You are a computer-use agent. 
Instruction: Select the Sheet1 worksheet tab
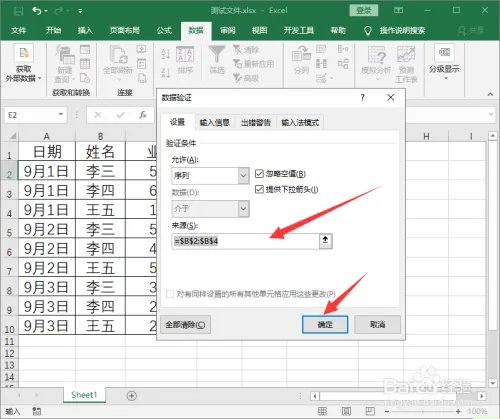click(x=84, y=395)
